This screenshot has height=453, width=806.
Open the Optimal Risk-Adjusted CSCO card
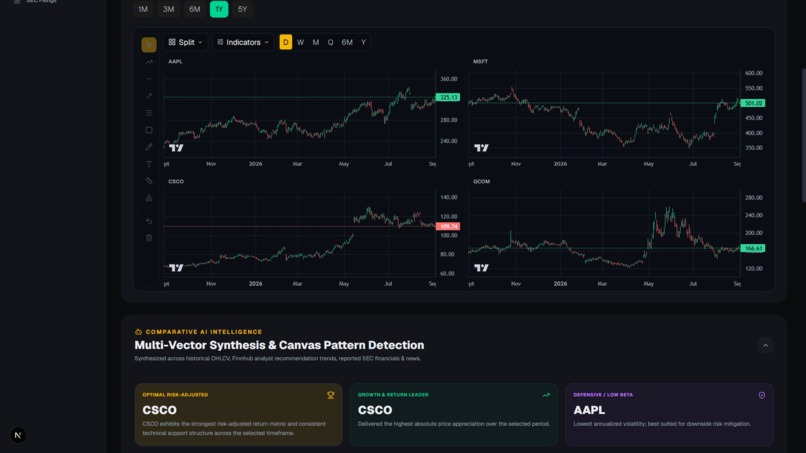[239, 414]
